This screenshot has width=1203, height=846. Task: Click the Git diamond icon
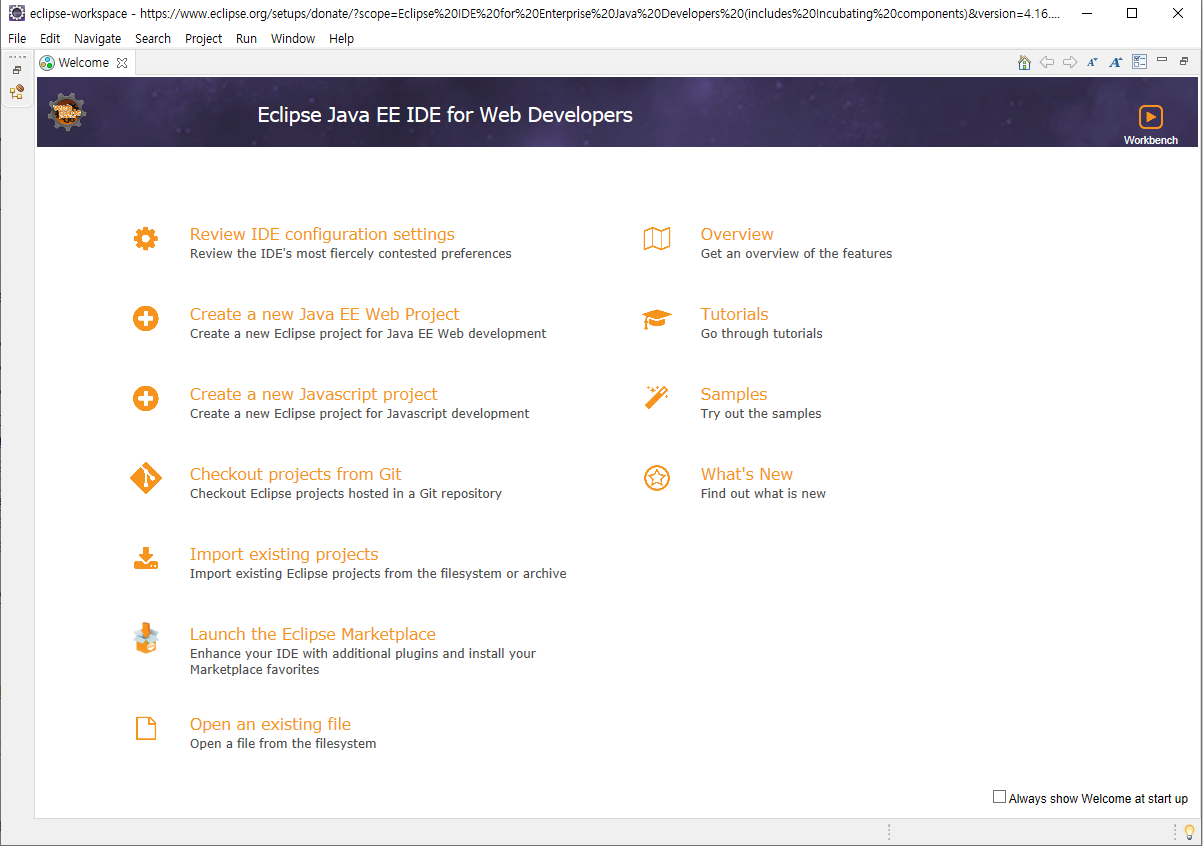click(x=146, y=478)
